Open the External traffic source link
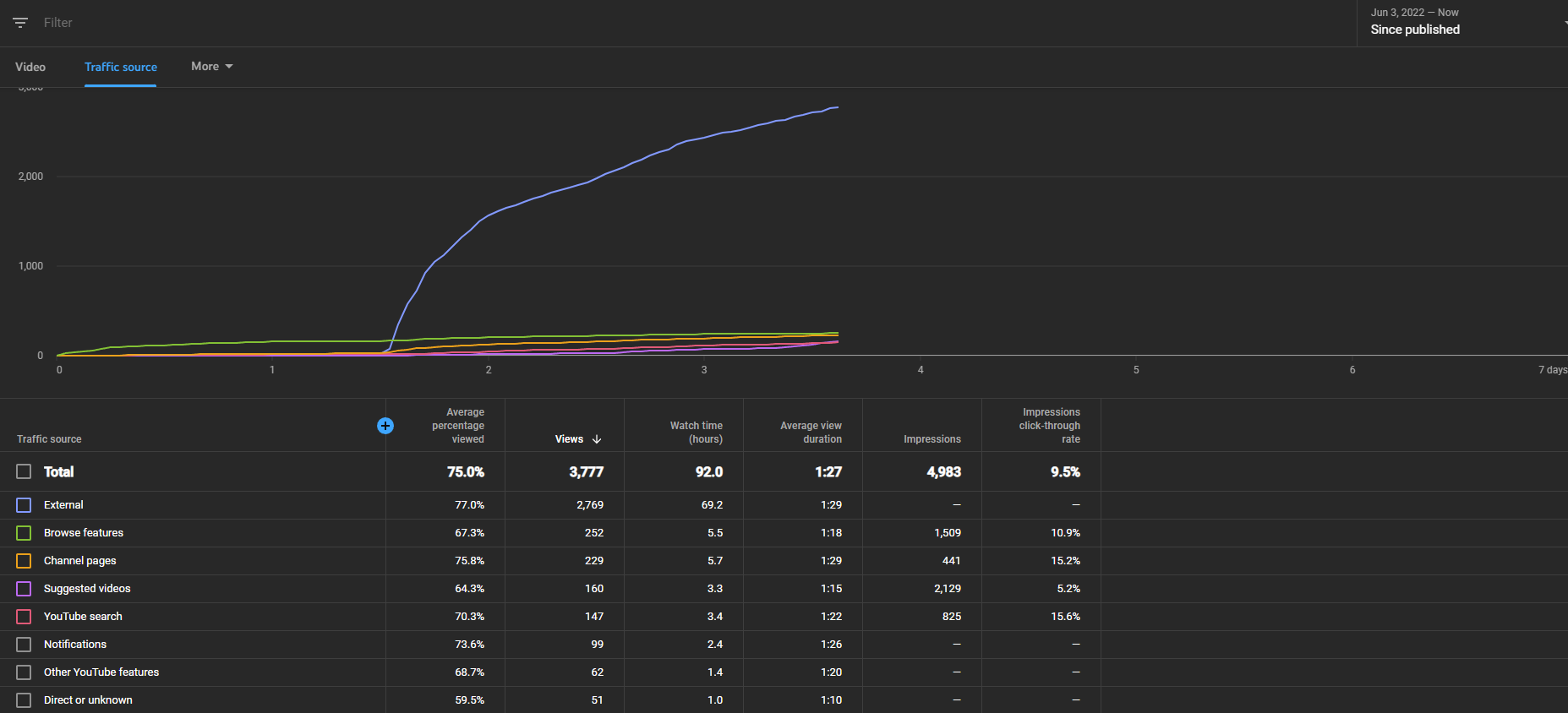Viewport: 1568px width, 713px height. [63, 505]
